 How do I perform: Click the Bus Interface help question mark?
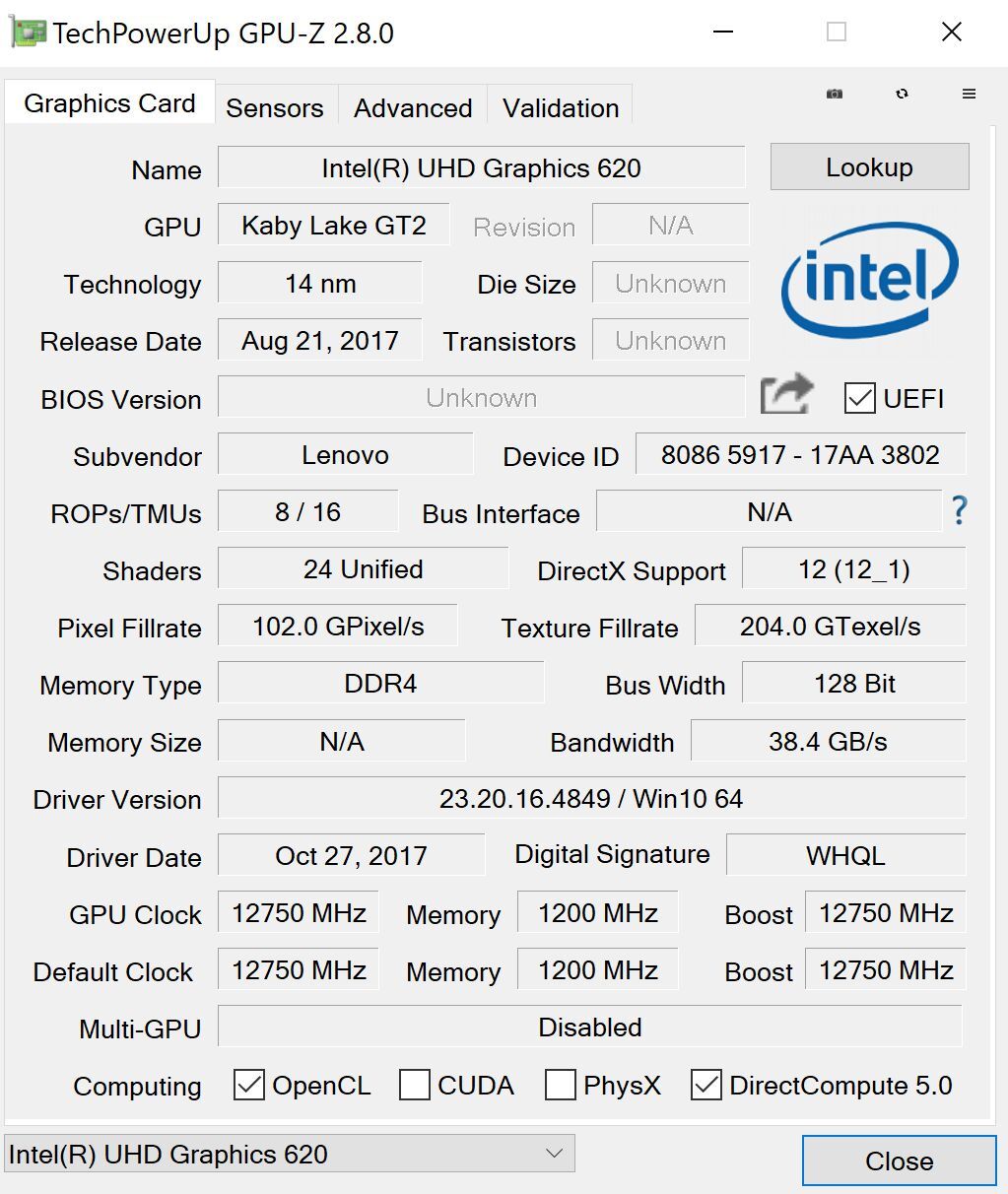coord(959,511)
